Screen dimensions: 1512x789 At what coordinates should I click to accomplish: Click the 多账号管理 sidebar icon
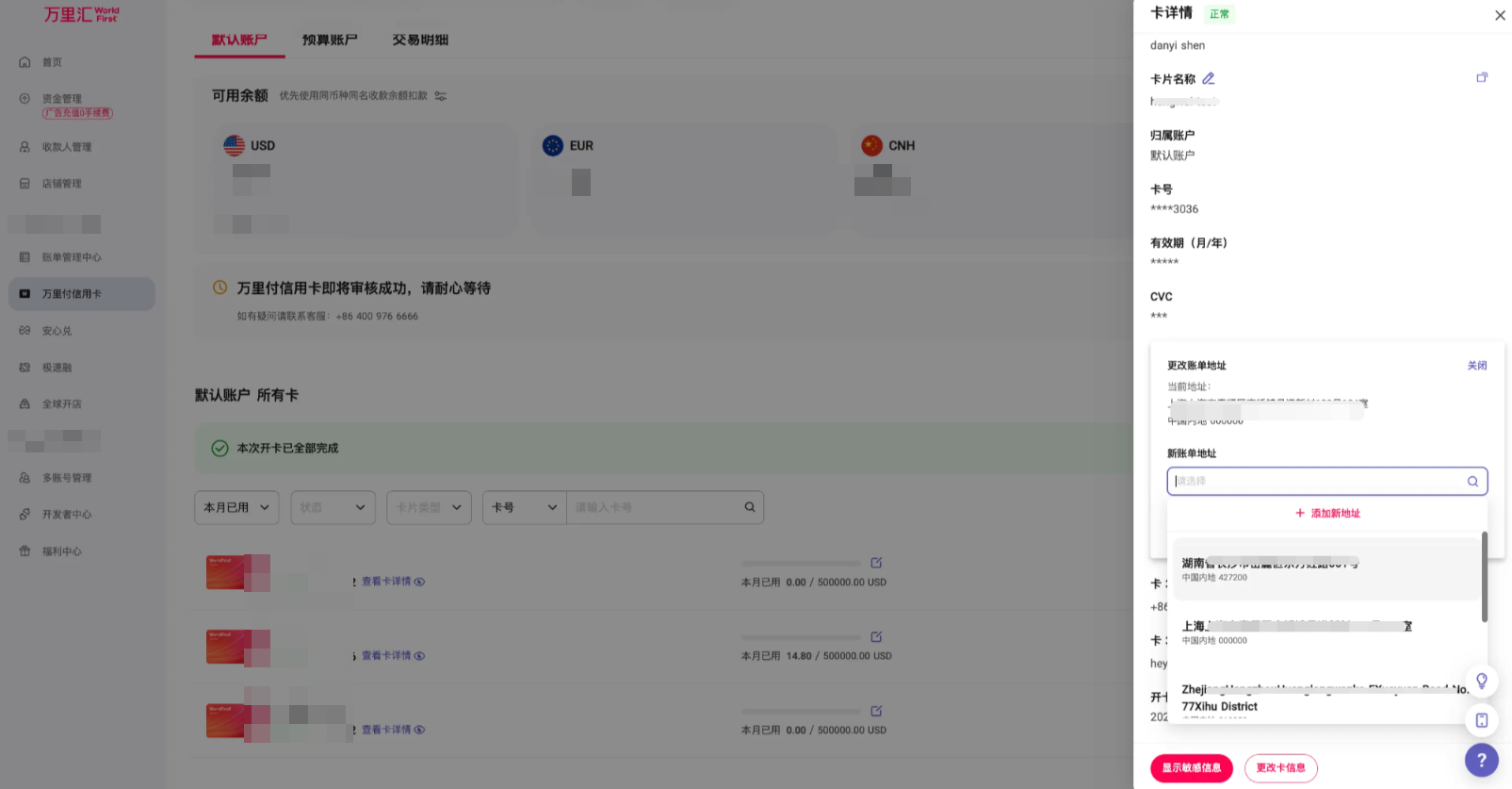pos(24,478)
